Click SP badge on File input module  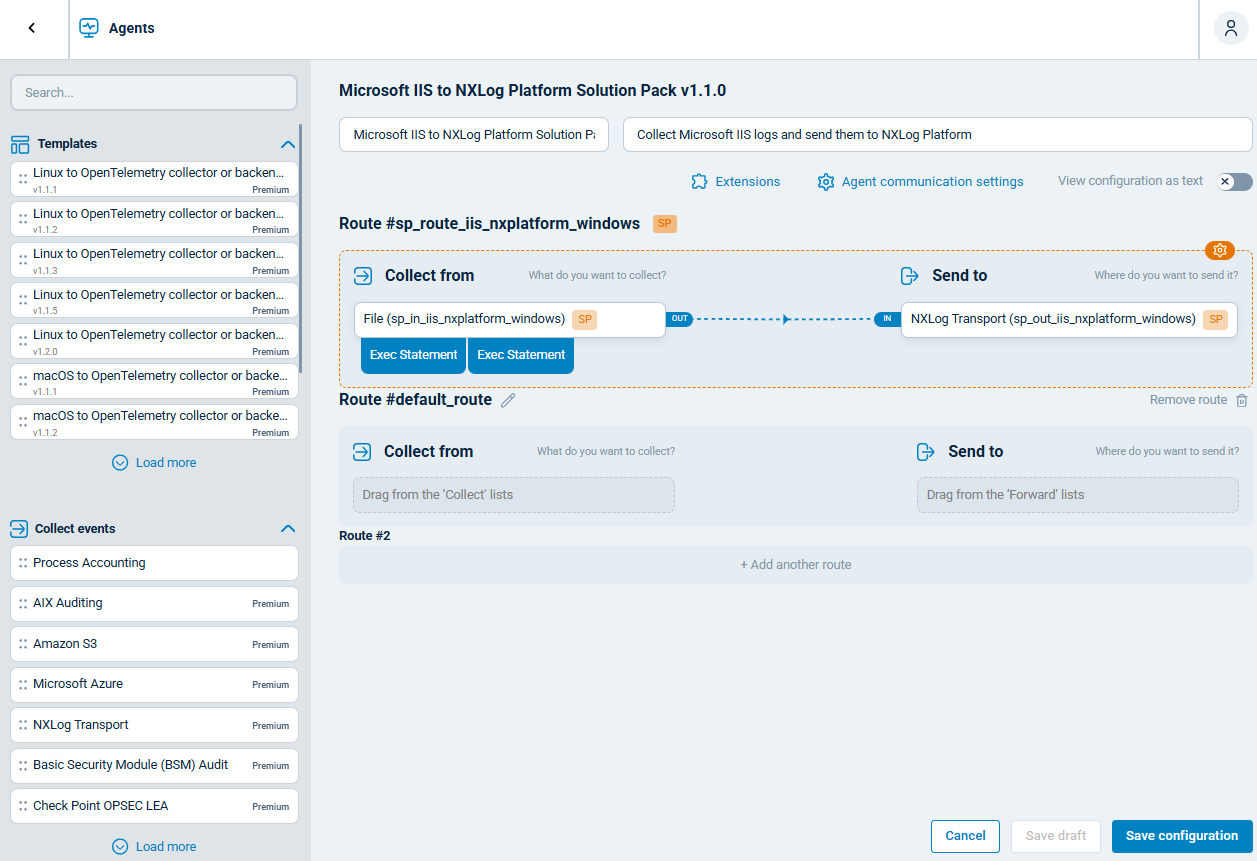point(584,319)
